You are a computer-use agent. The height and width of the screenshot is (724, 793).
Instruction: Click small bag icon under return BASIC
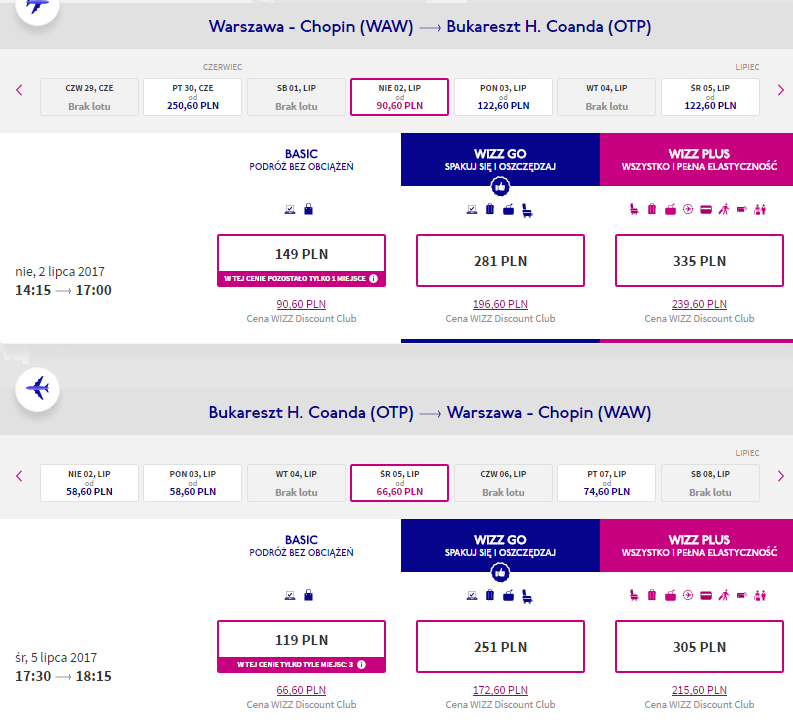point(309,595)
